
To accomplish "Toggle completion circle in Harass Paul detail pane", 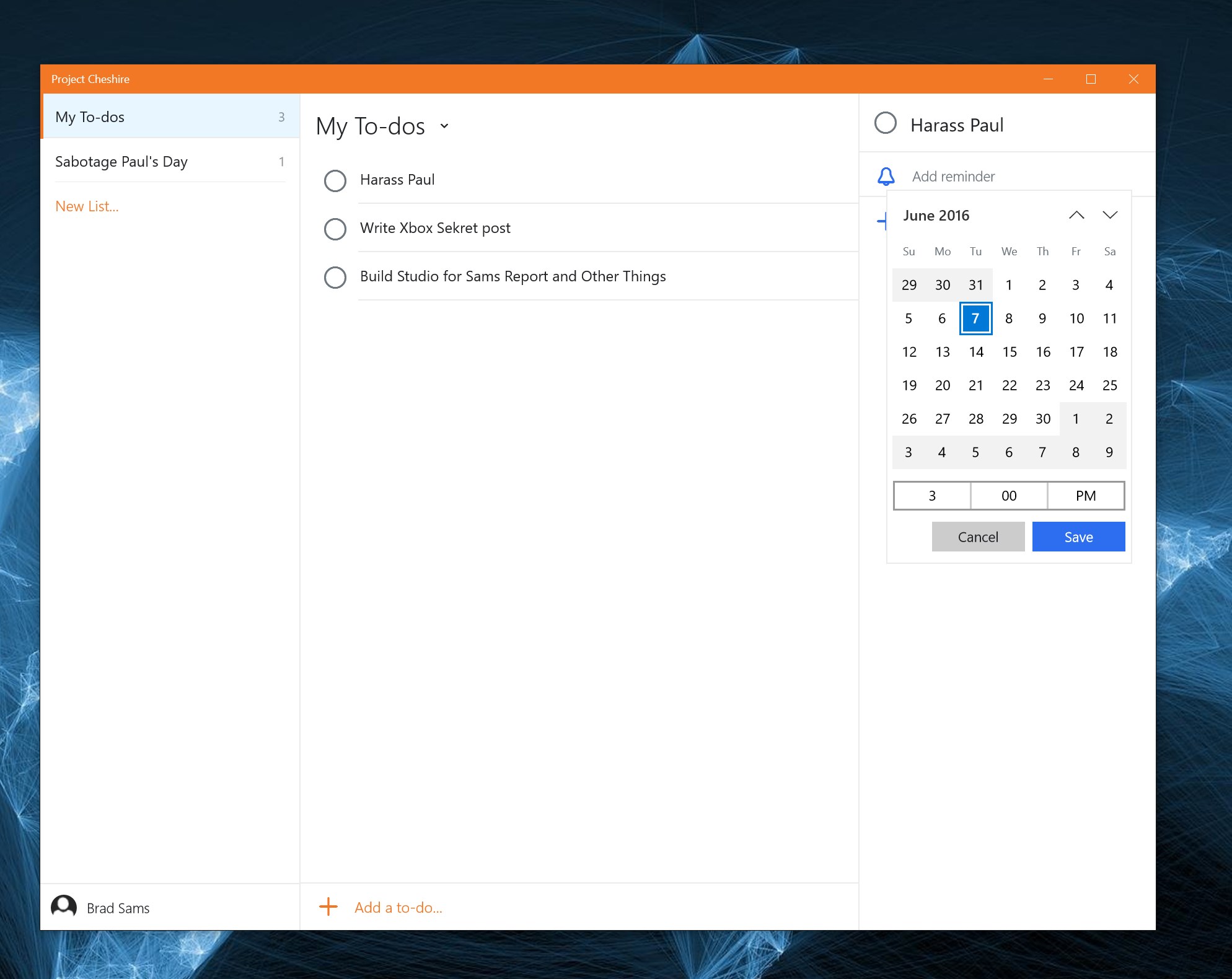I will [885, 123].
